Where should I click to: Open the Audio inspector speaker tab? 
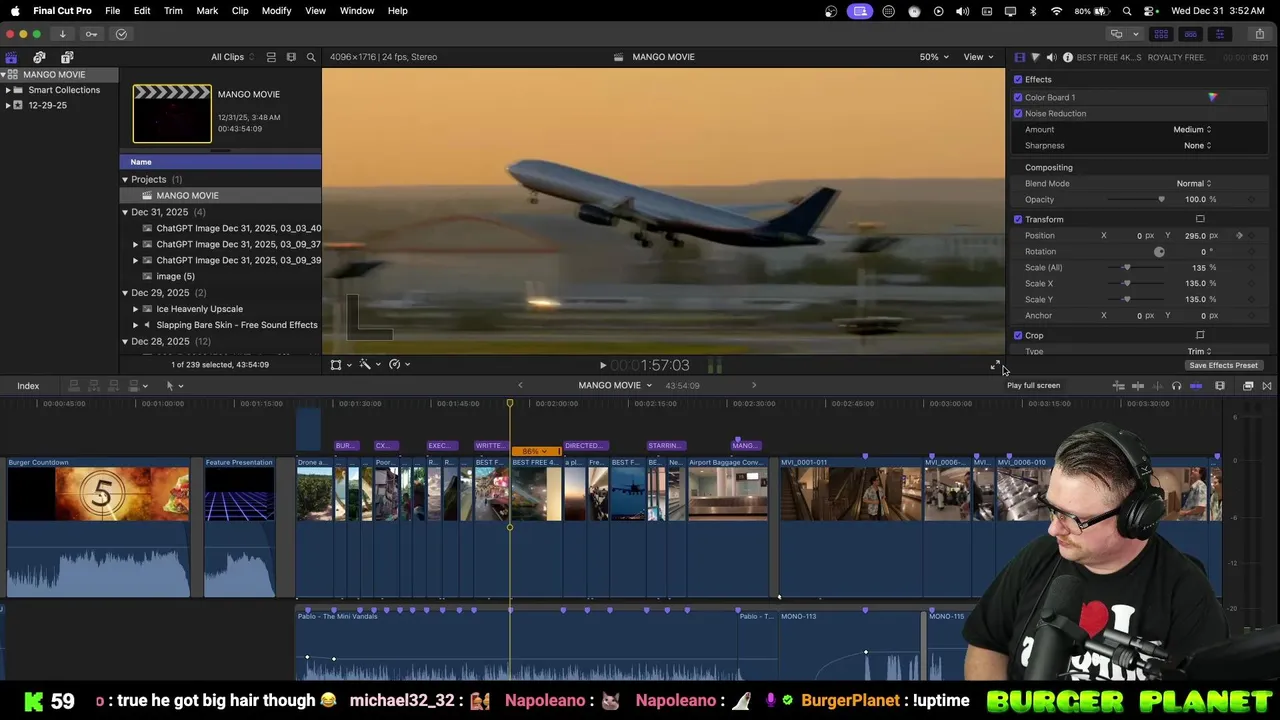(x=1051, y=57)
